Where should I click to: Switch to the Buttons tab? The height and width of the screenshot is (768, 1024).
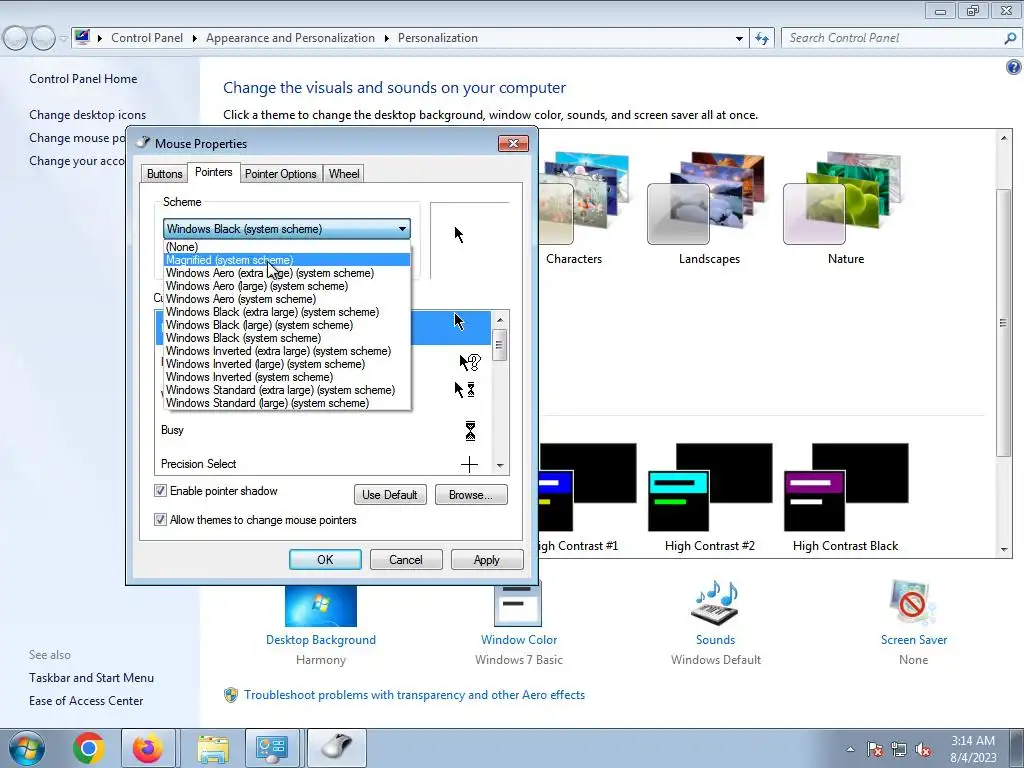click(164, 174)
